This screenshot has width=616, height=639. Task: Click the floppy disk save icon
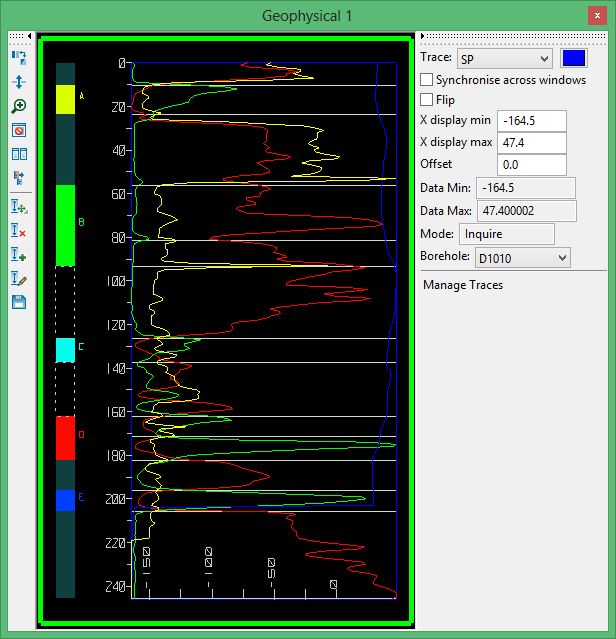coord(18,301)
